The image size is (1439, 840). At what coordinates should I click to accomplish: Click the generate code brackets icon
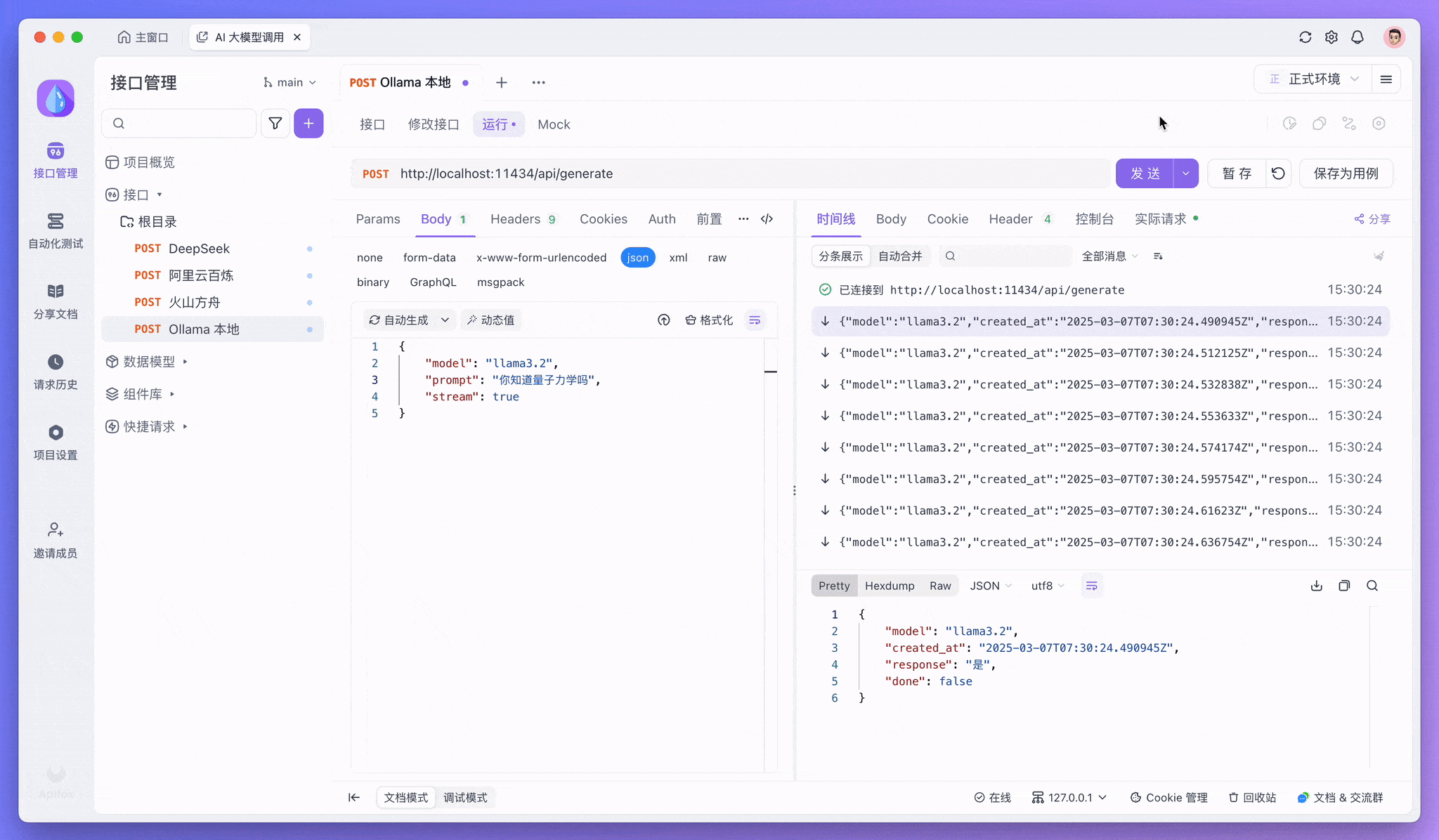pos(767,219)
